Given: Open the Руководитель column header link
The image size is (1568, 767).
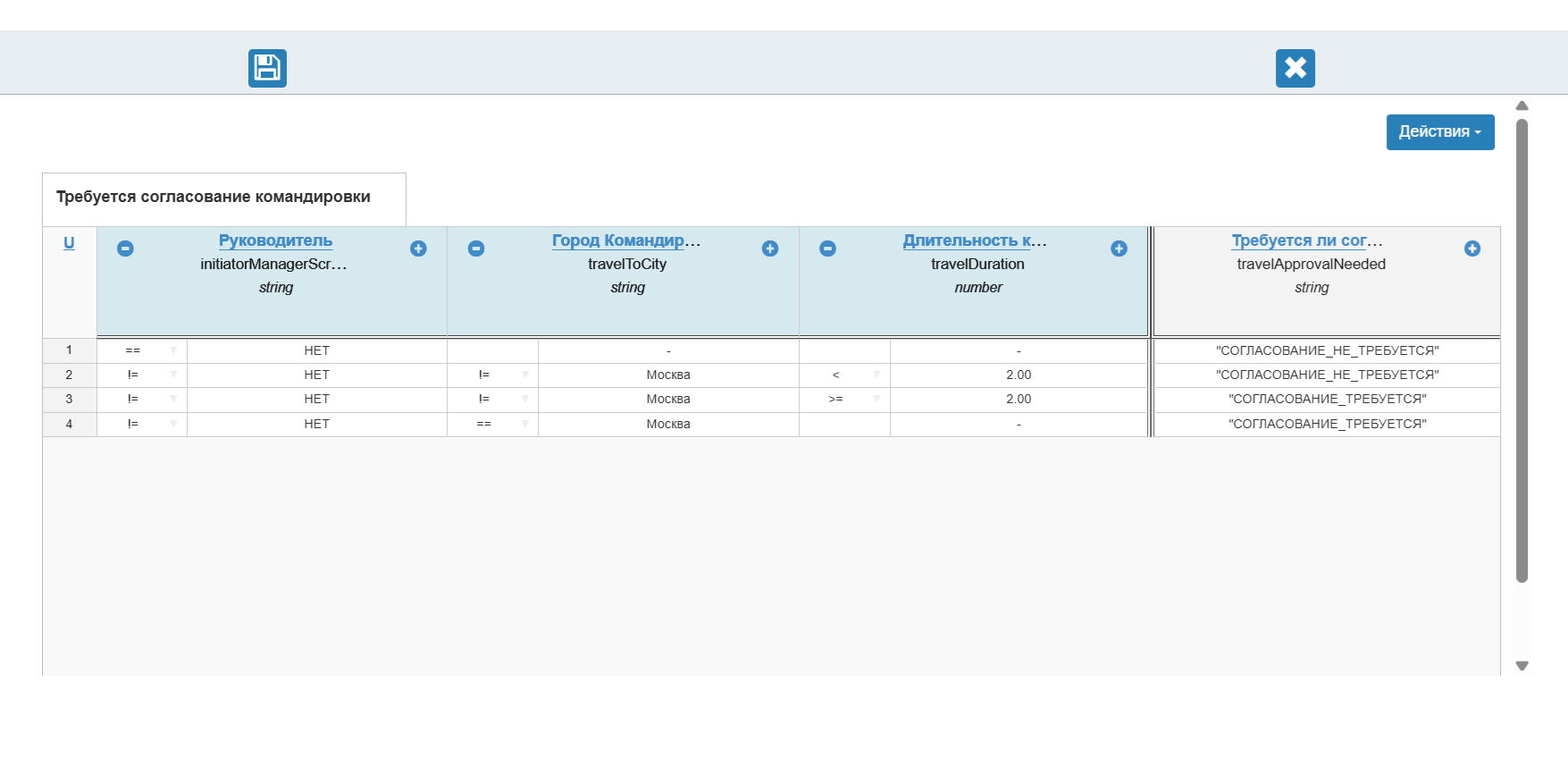Looking at the screenshot, I should coord(275,240).
